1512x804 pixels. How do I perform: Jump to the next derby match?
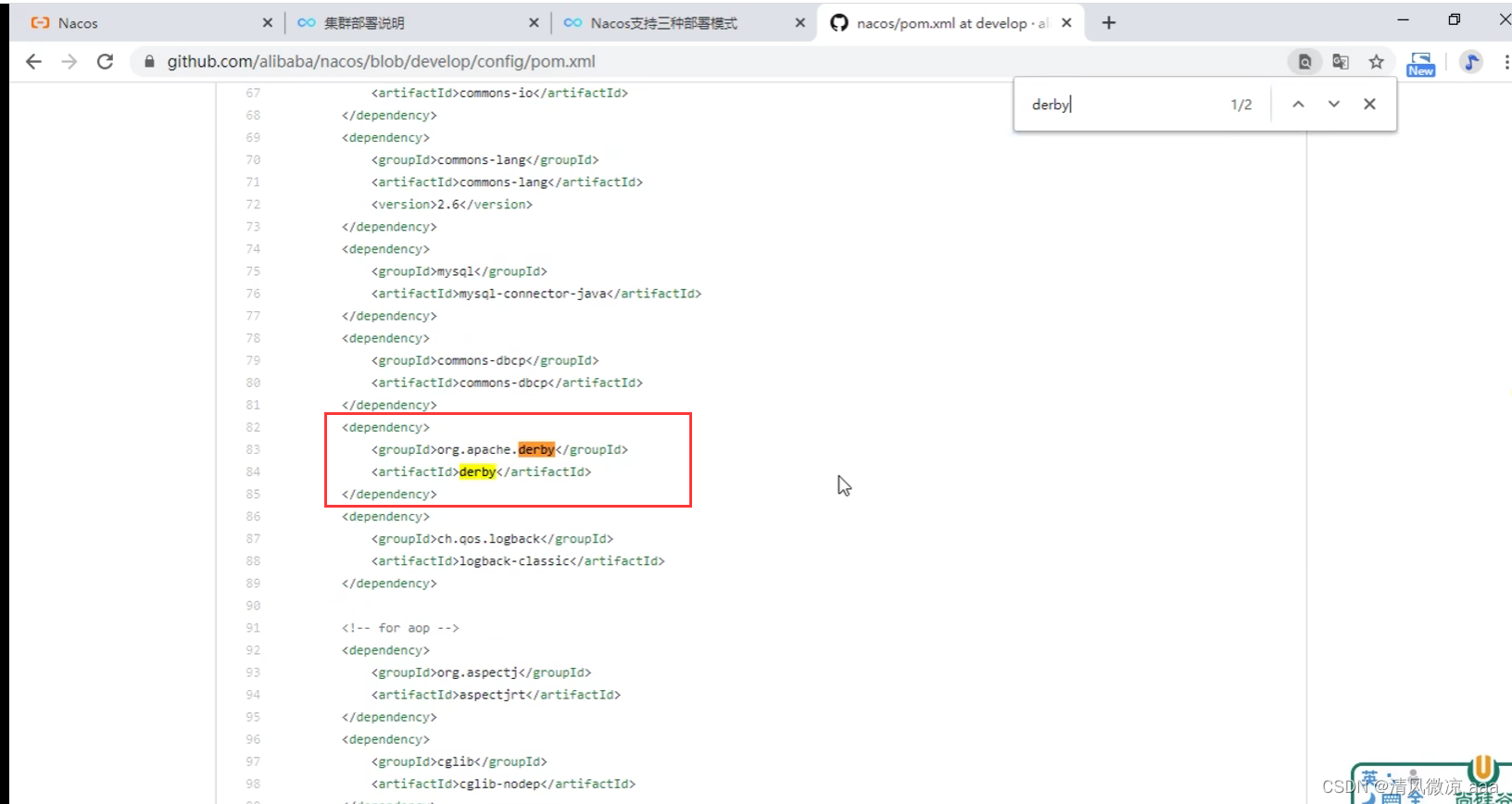click(1333, 104)
